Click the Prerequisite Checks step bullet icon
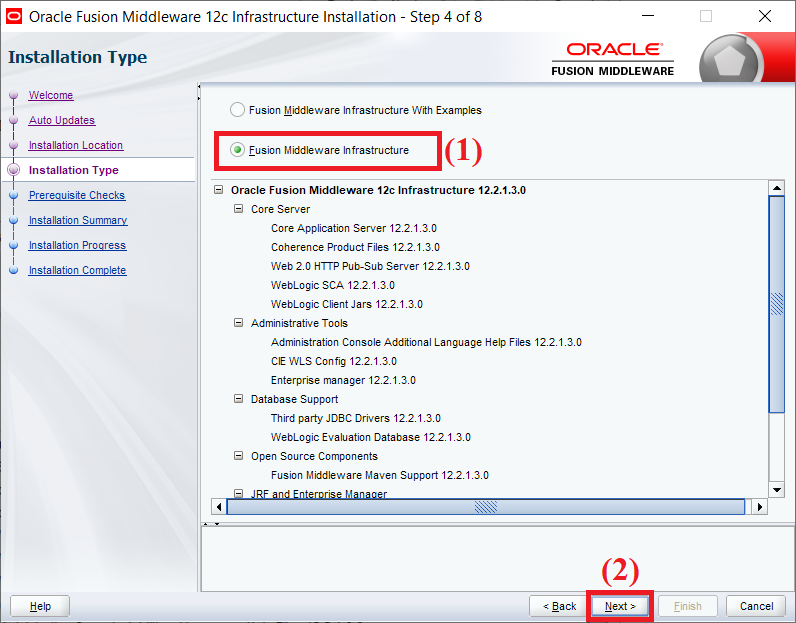The image size is (796, 623). 14,195
